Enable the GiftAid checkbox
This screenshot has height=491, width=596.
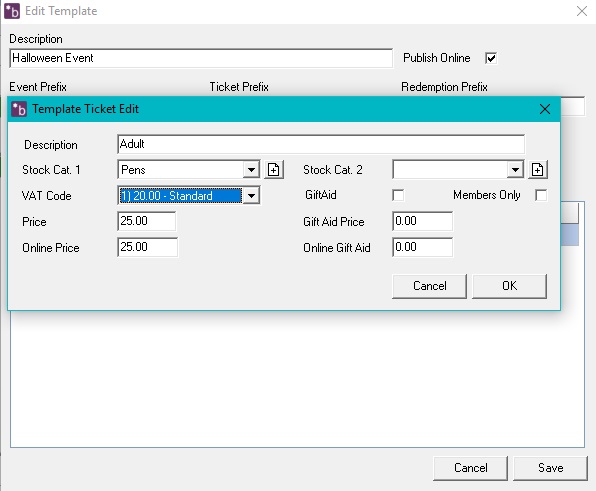click(x=398, y=195)
